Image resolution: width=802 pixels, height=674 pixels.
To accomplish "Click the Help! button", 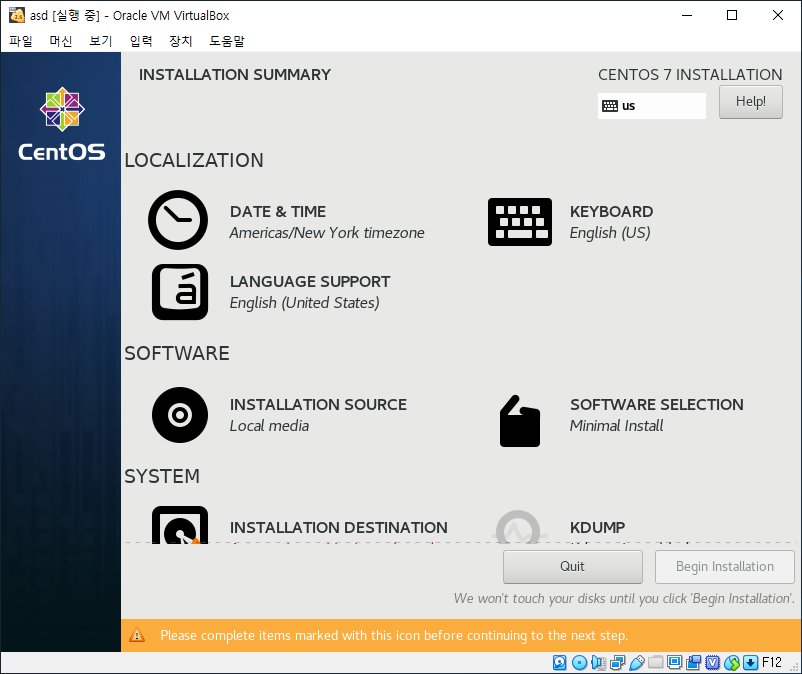I will [750, 102].
